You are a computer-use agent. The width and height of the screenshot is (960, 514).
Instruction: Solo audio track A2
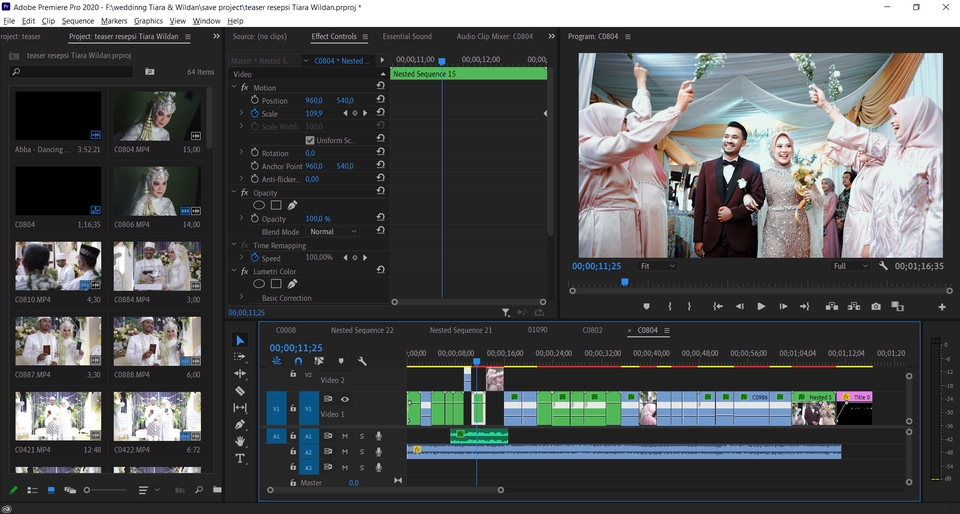point(362,452)
